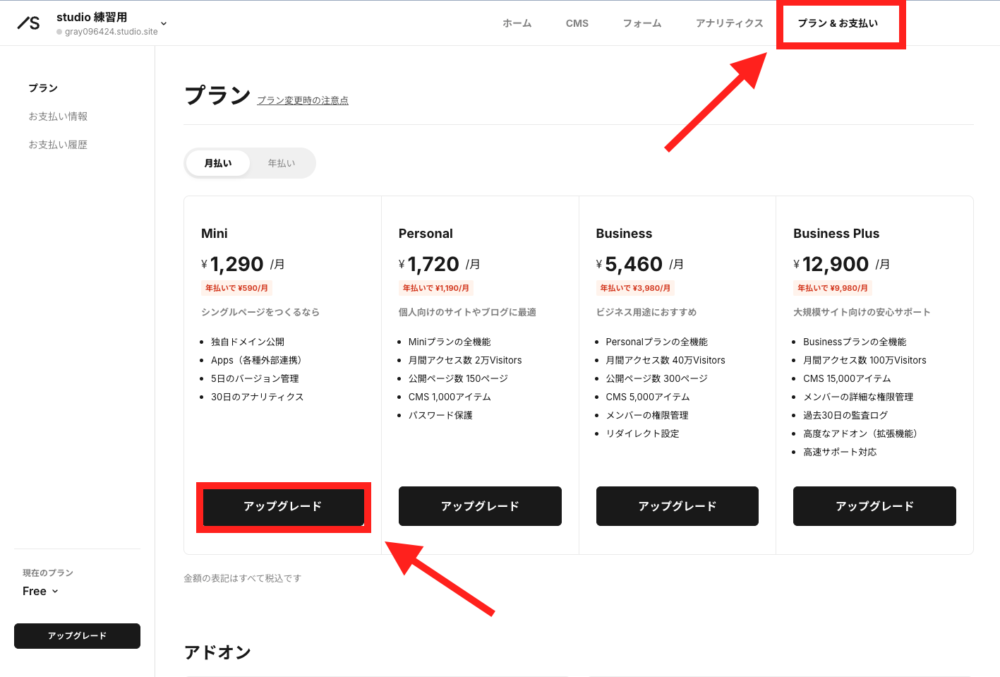Upgrade to the Mini plan
This screenshot has height=677, width=1000.
(x=283, y=506)
